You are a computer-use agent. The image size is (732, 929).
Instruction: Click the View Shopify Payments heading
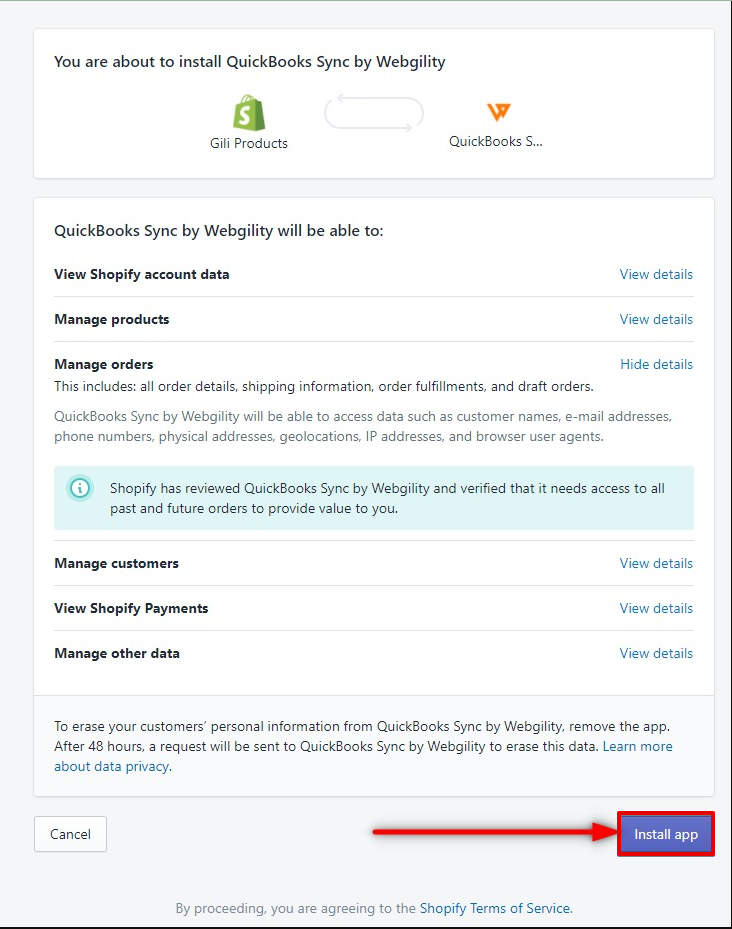131,608
